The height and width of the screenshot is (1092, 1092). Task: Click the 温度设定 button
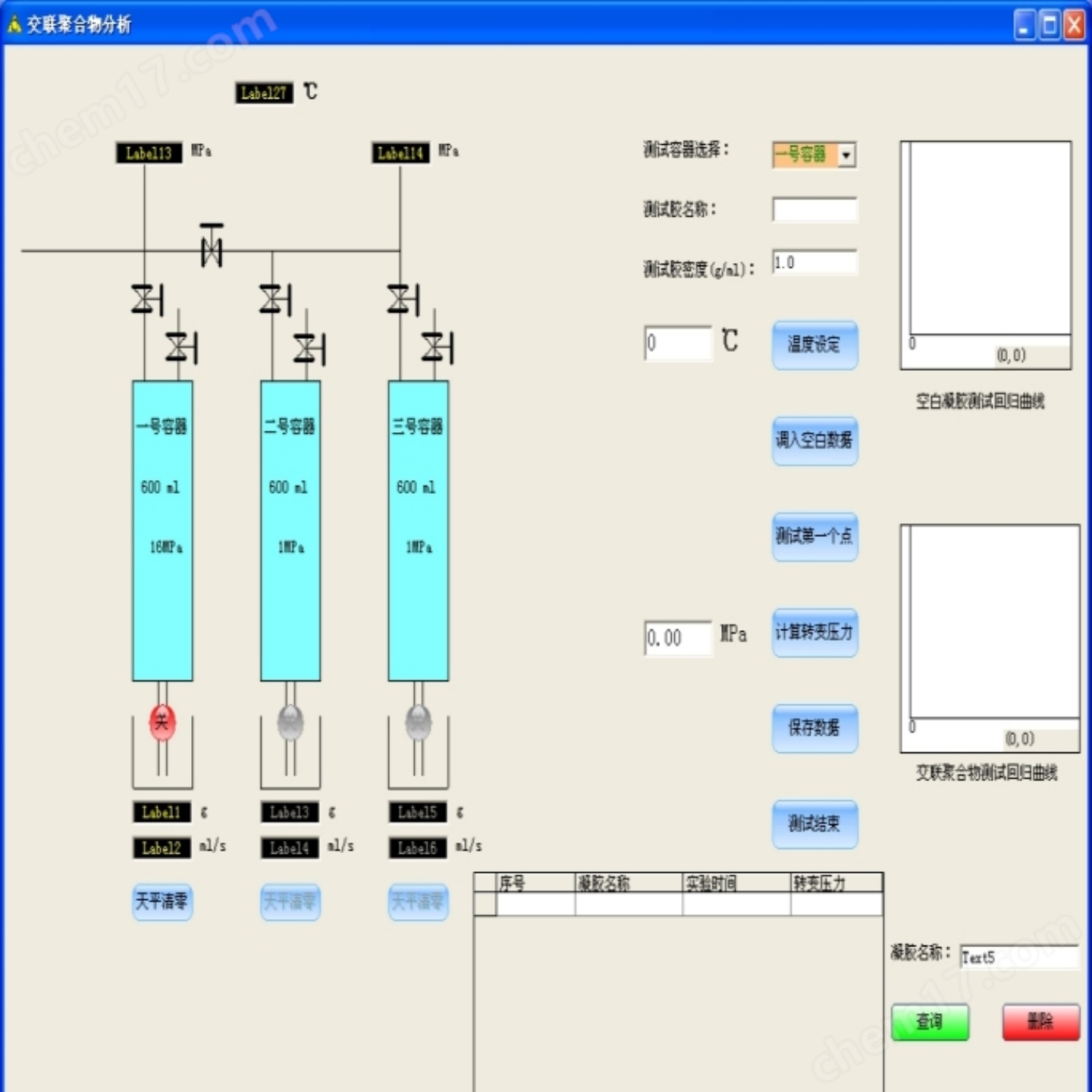click(815, 345)
